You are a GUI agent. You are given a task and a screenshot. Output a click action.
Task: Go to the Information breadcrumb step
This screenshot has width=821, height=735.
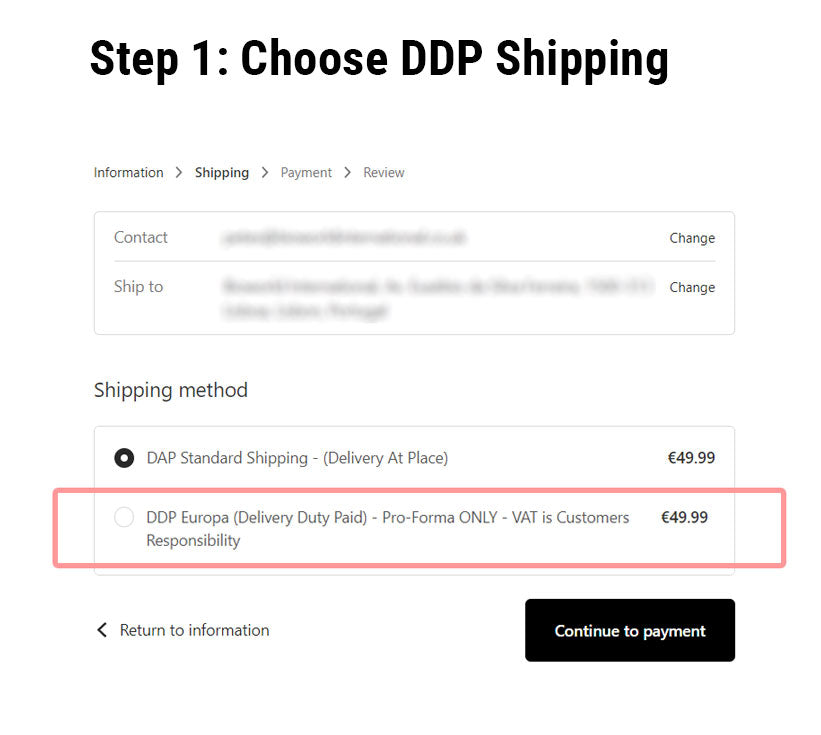128,172
